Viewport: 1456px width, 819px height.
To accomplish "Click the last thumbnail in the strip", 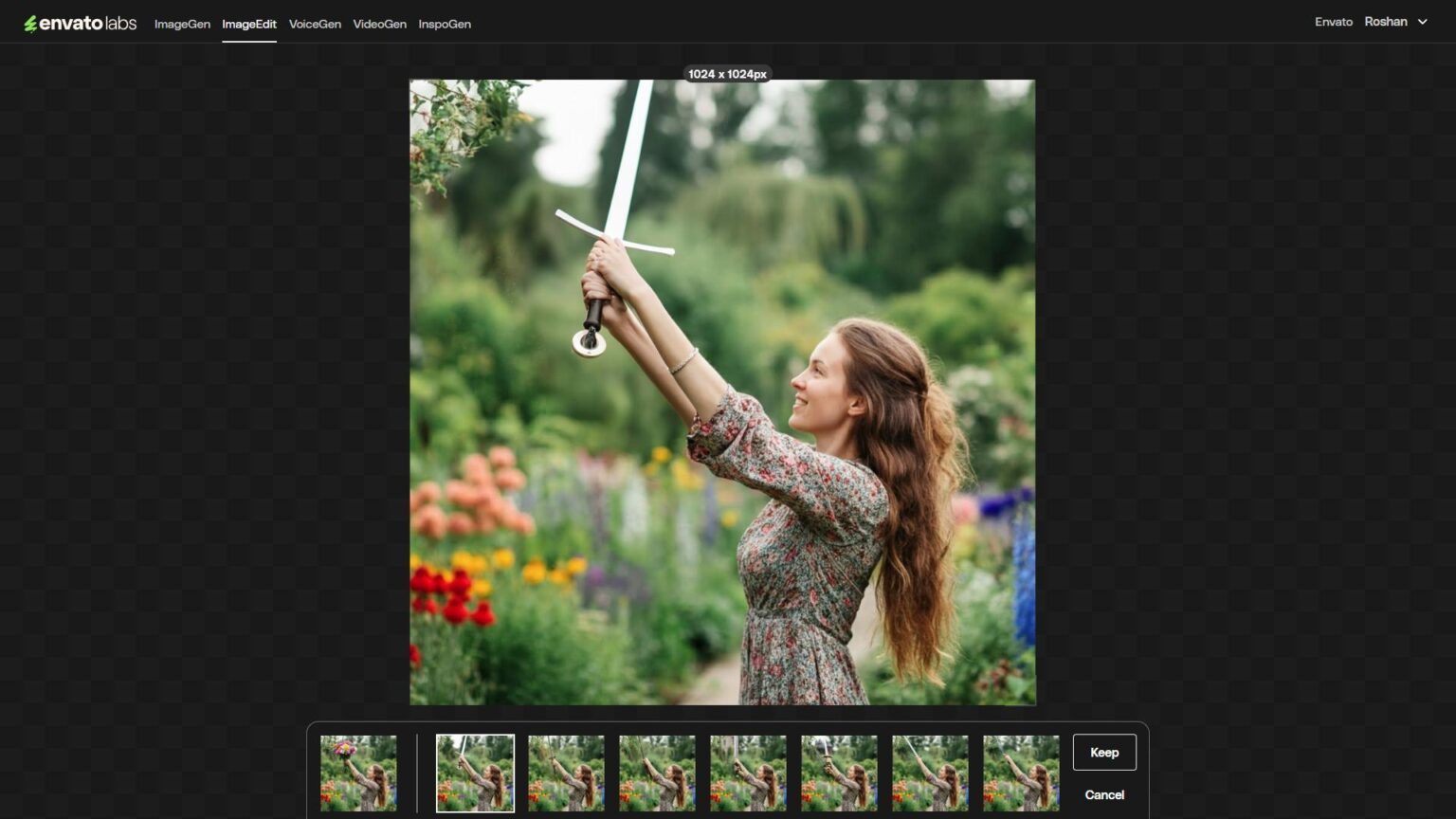I will pos(1021,773).
